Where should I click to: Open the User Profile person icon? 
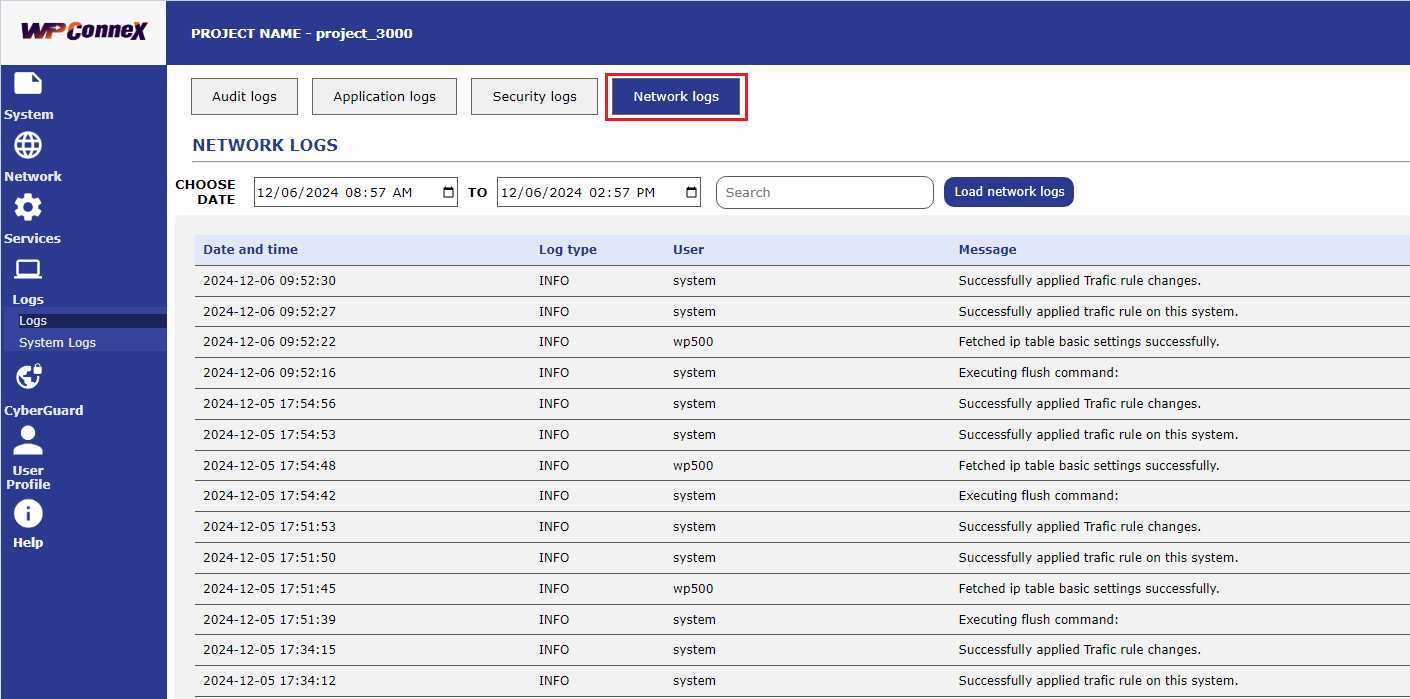[28, 440]
